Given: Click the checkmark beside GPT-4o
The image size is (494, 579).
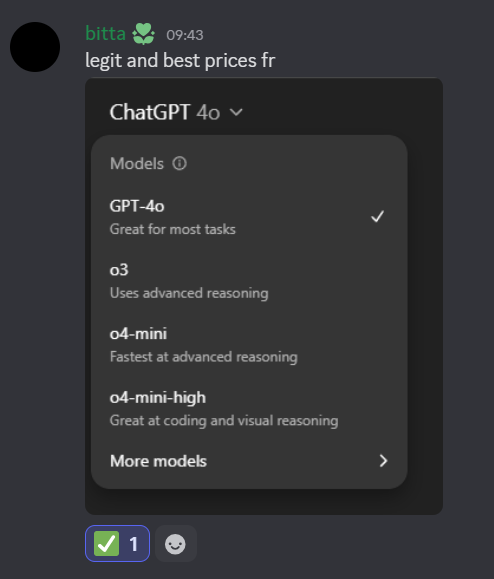Looking at the screenshot, I should [377, 217].
